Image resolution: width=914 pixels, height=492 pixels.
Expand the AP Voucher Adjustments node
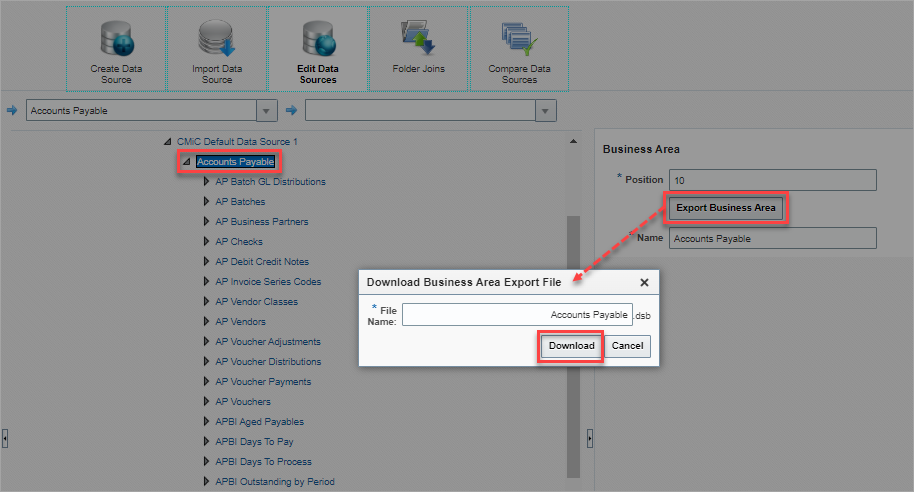206,341
